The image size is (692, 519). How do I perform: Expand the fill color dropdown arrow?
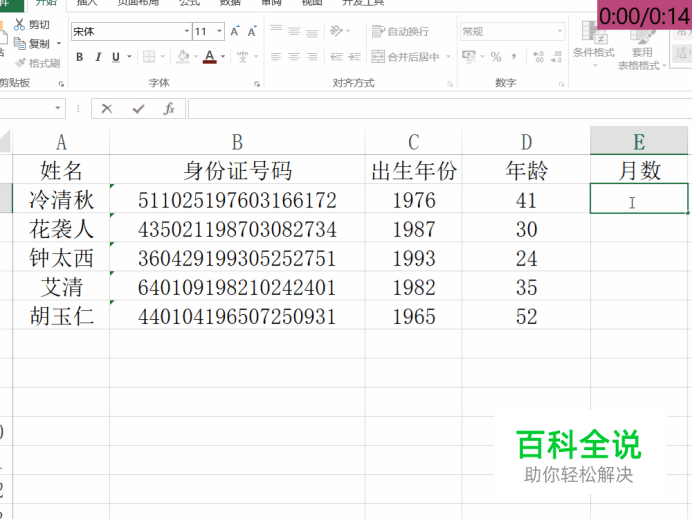tap(196, 57)
